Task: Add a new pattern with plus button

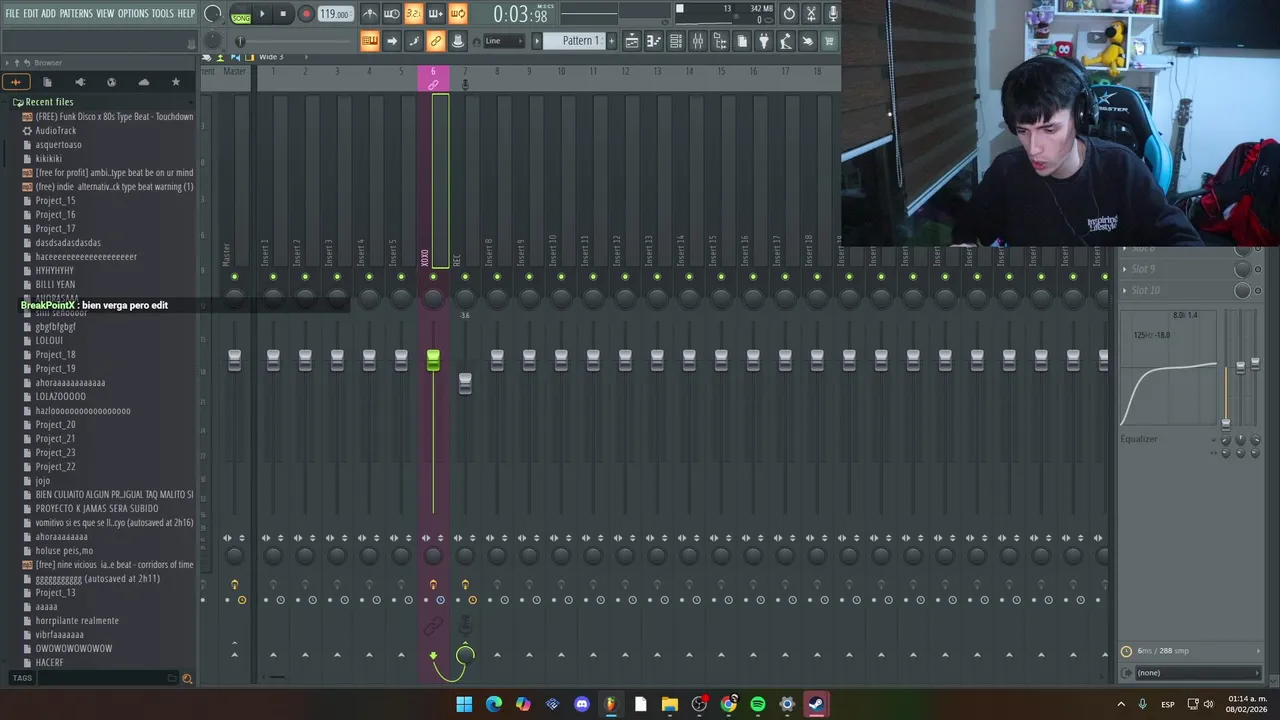Action: coord(612,41)
